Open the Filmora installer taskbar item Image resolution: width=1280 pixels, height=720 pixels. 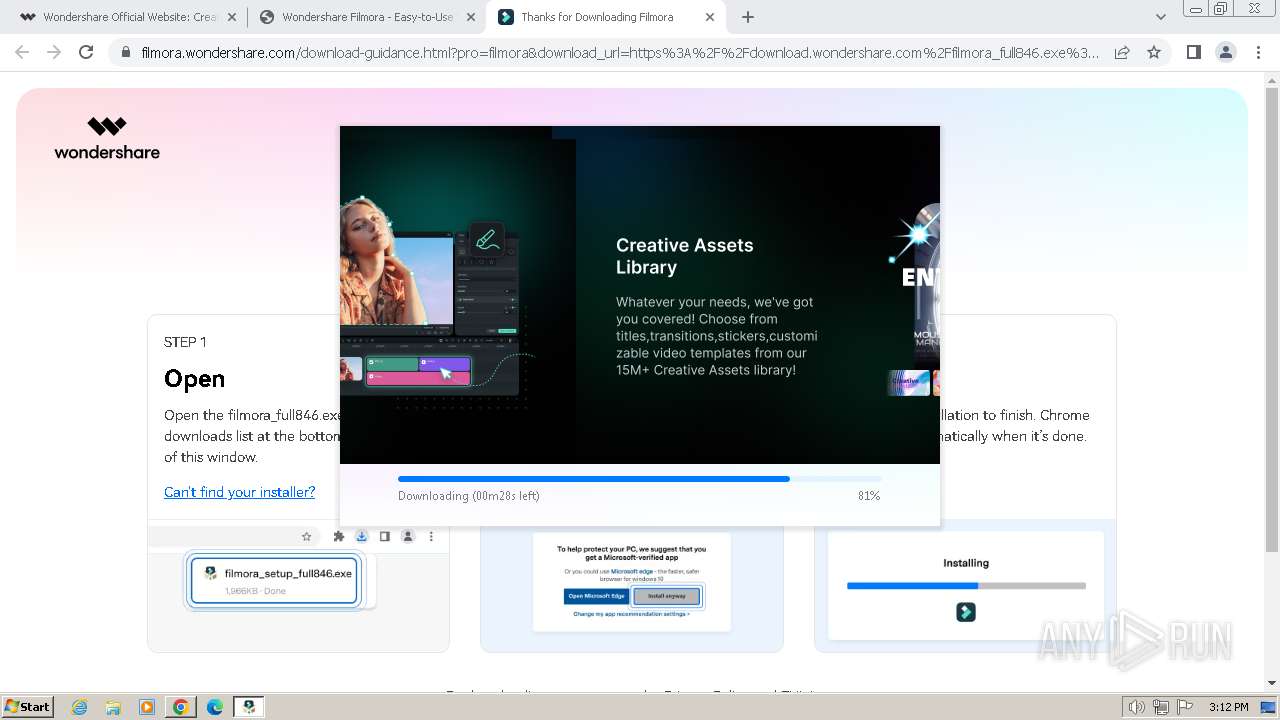tap(249, 707)
